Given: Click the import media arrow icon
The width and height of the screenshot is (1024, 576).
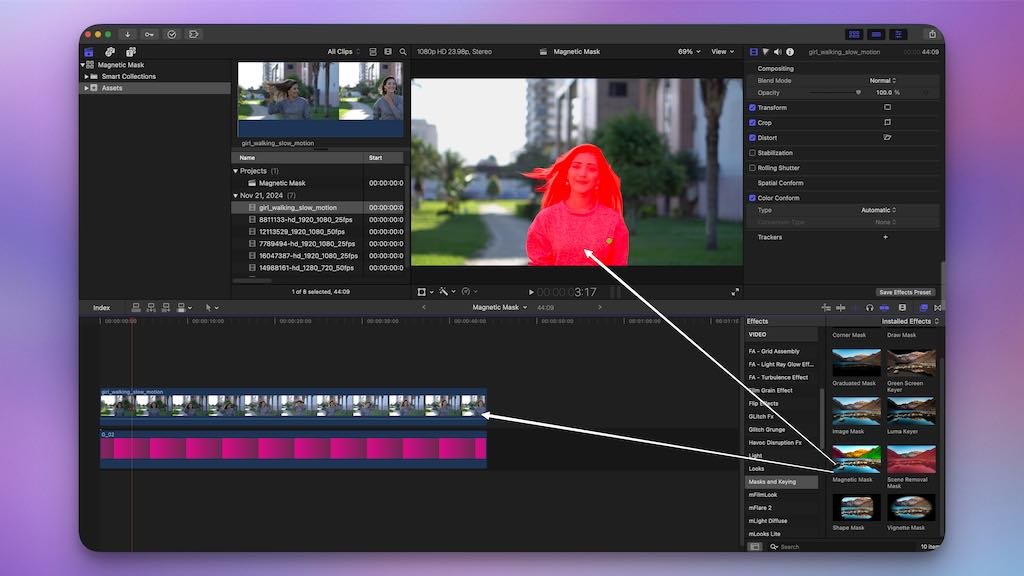Looking at the screenshot, I should click(127, 34).
